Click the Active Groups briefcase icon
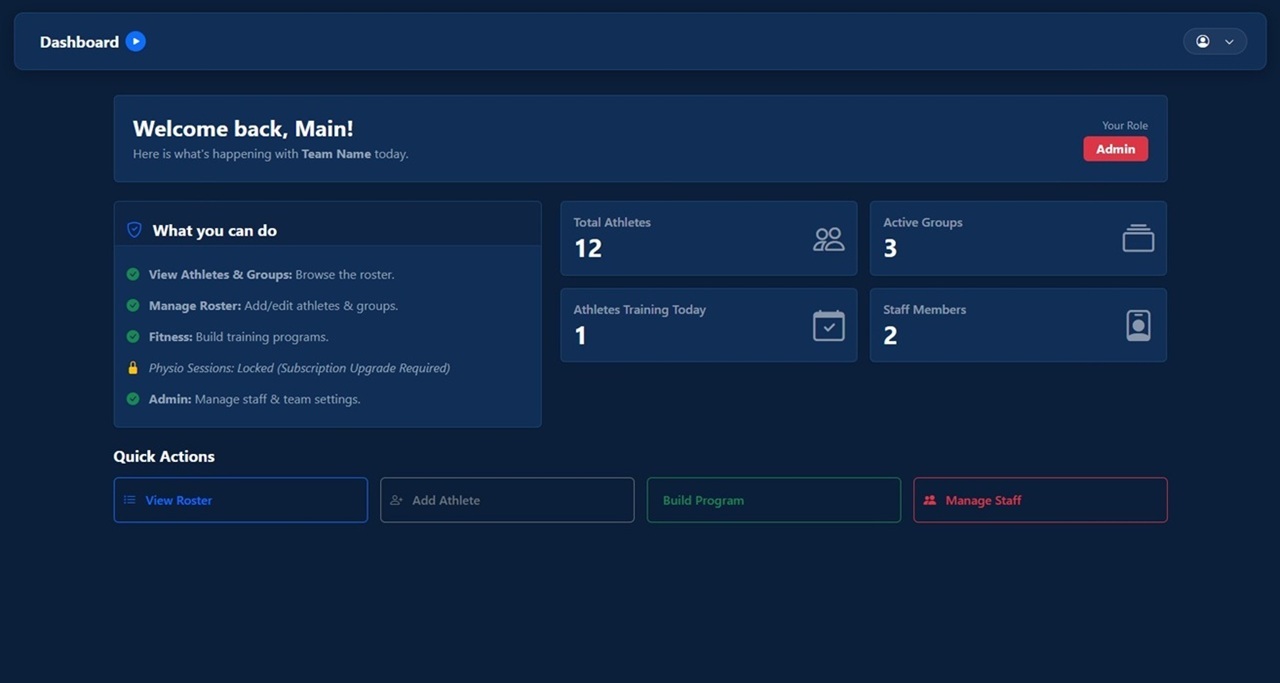 pyautogui.click(x=1137, y=238)
